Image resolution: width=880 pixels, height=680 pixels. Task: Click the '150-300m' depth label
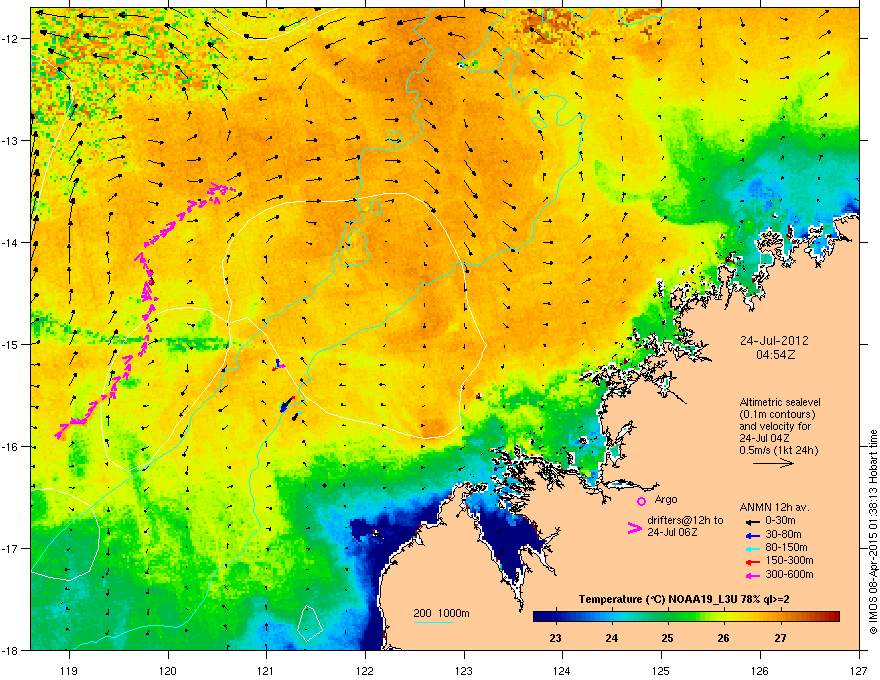click(x=789, y=560)
